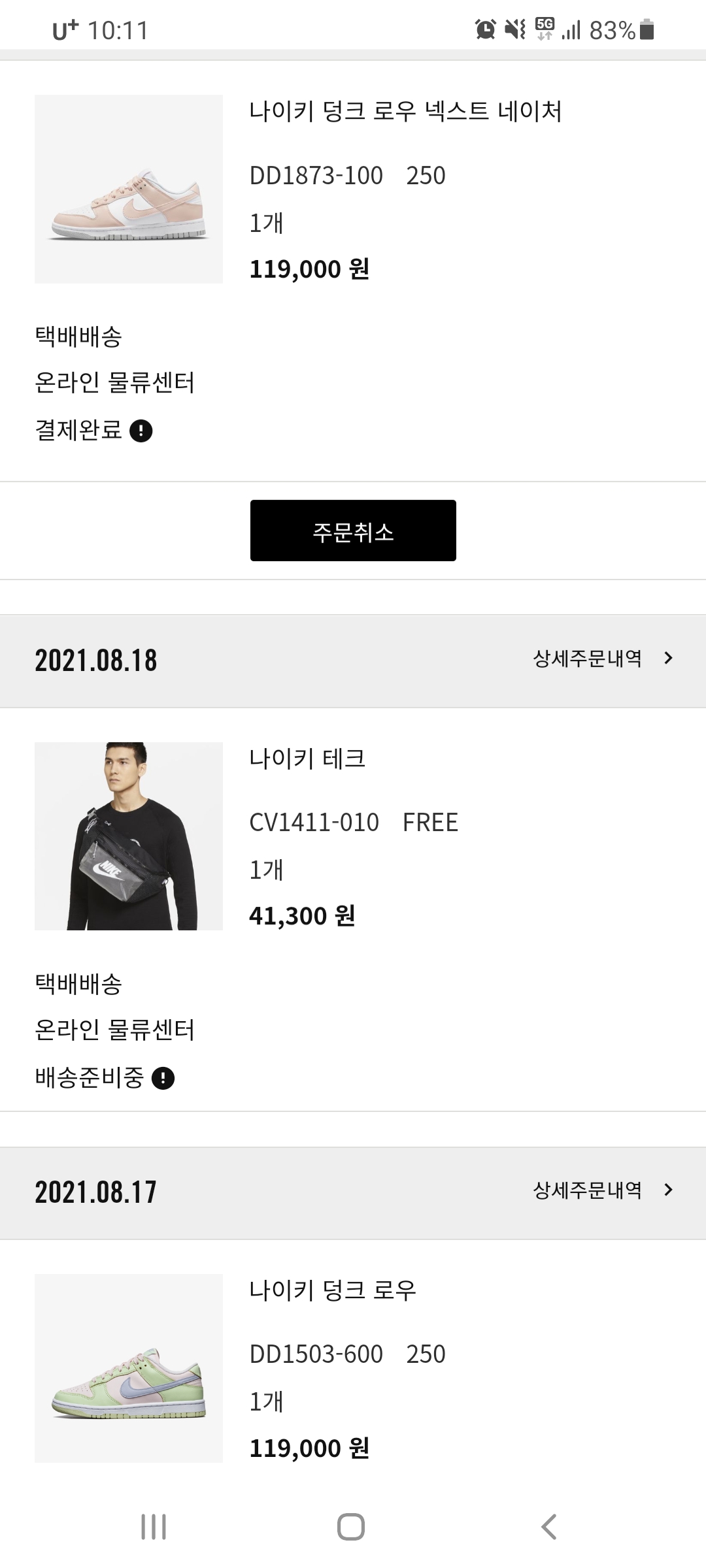Tap the green Dunk Low shoe thumbnail
The image size is (706, 1568).
[x=129, y=1368]
